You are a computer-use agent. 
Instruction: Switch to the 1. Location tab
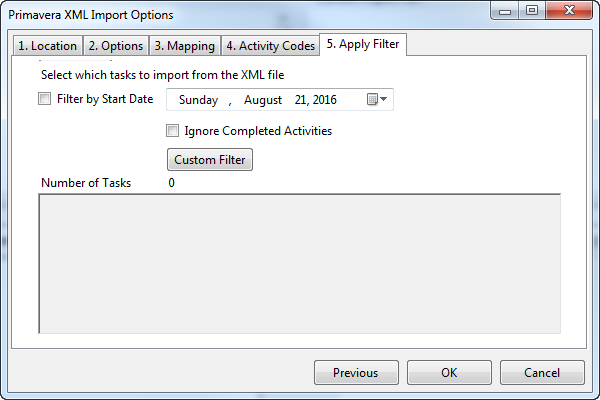pos(48,46)
